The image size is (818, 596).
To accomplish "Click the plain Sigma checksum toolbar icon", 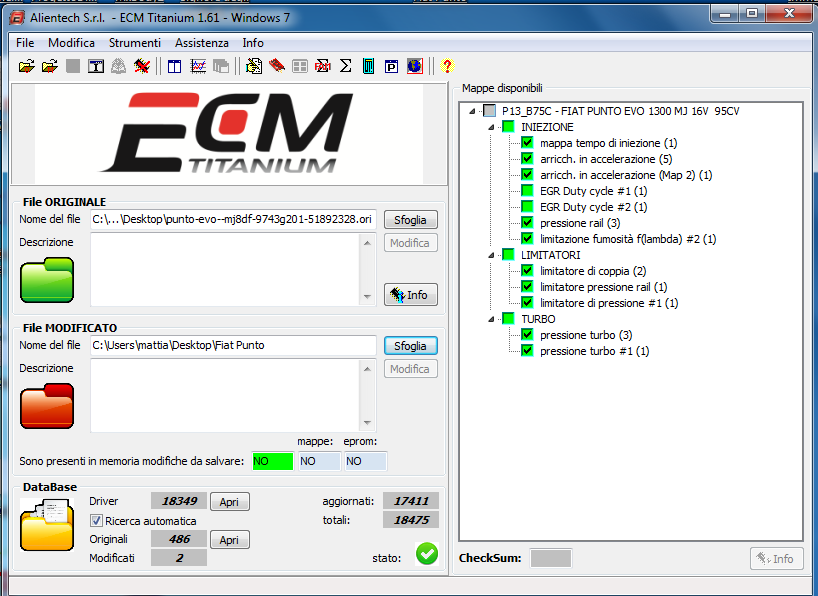I will [x=345, y=66].
